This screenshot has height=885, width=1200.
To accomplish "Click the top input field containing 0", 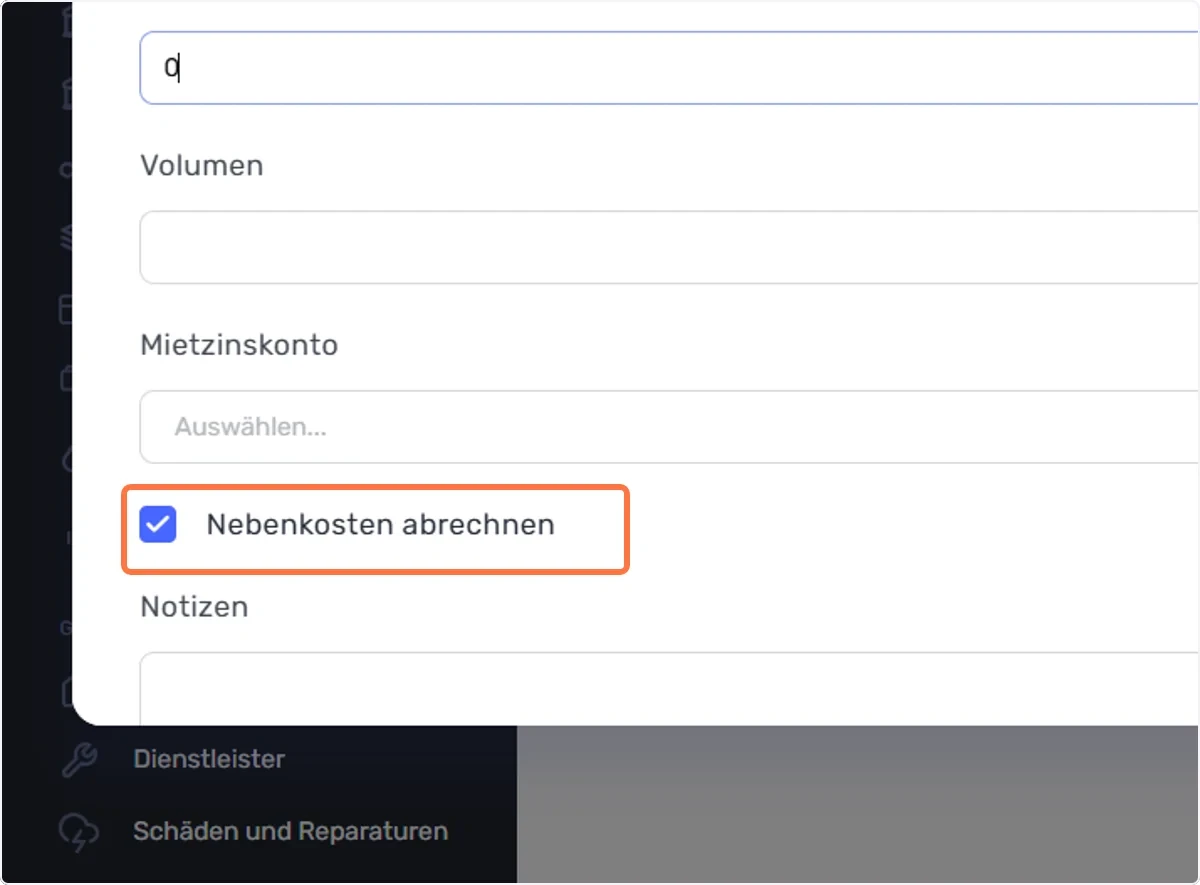I will (x=669, y=67).
